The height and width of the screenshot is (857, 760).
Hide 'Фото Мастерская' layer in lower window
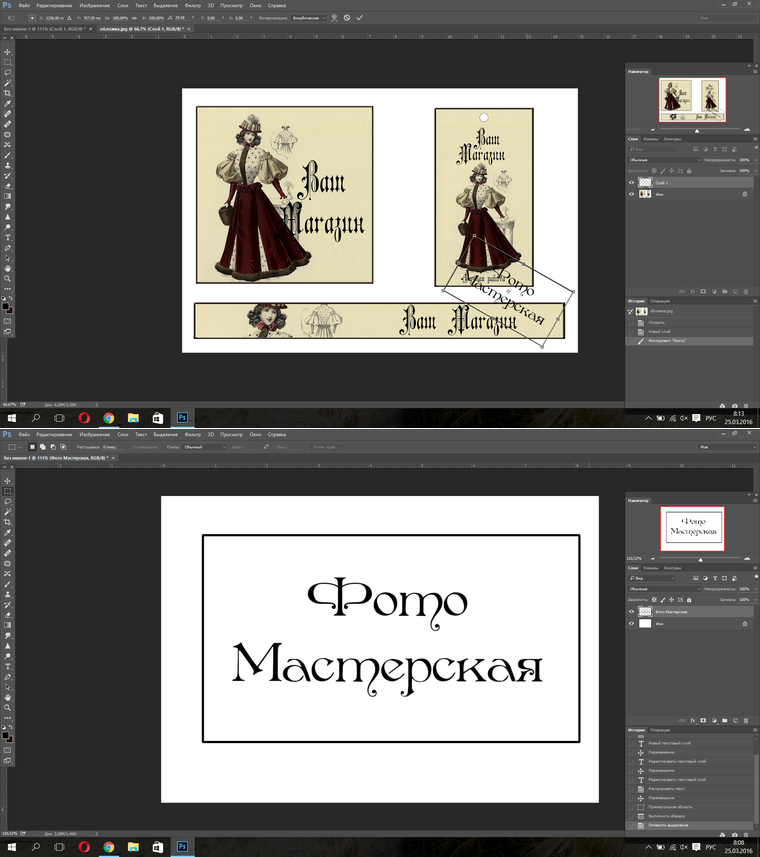coord(632,612)
